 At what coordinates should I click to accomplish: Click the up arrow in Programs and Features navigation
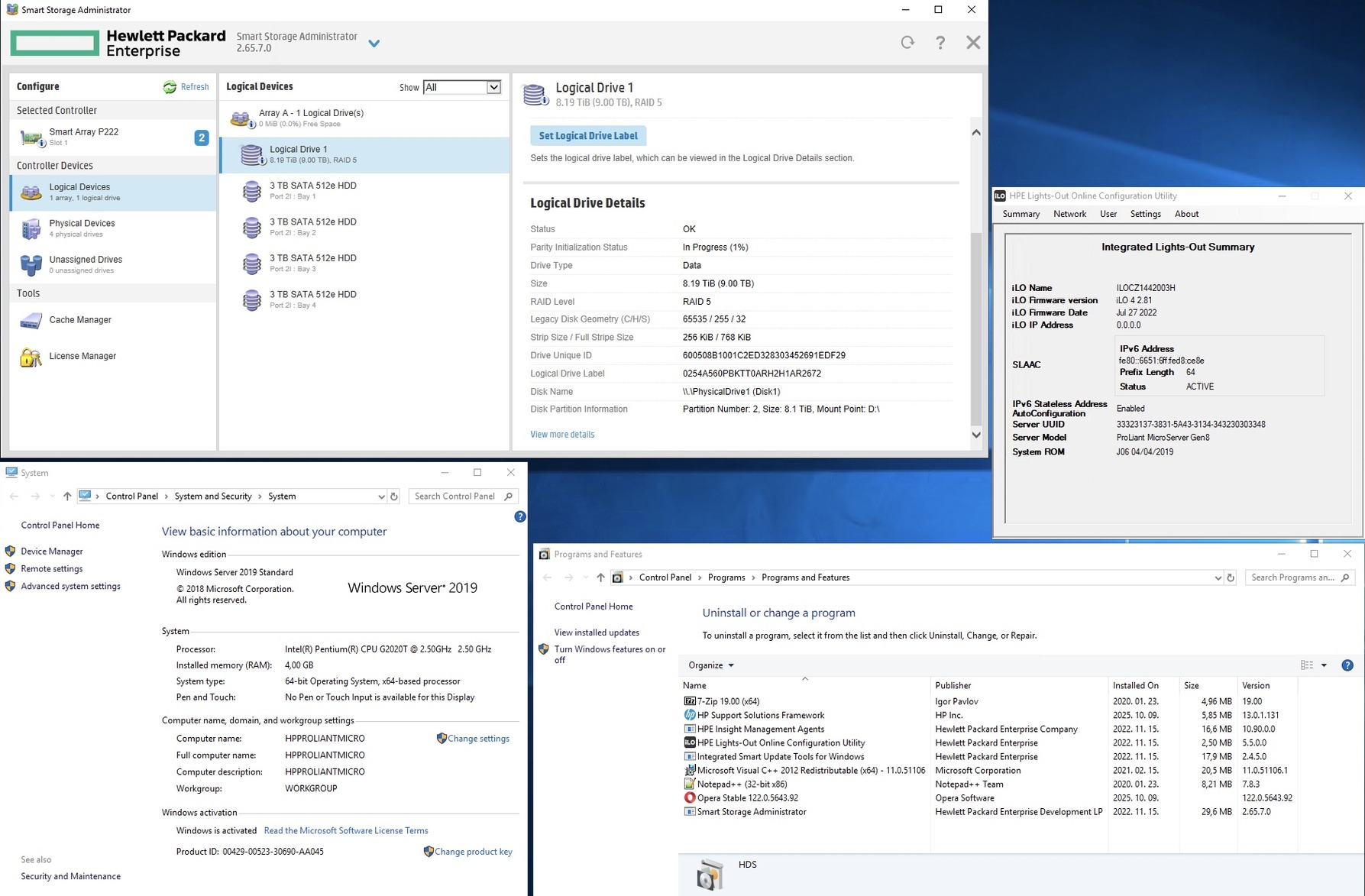coord(600,577)
